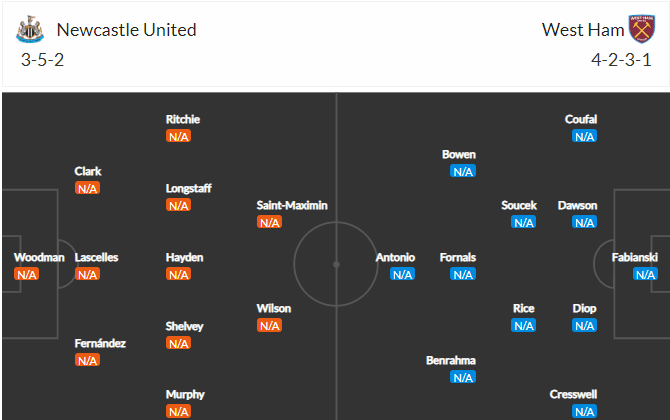Image resolution: width=670 pixels, height=420 pixels.
Task: Click the Newcastle United crest icon
Action: [30, 29]
